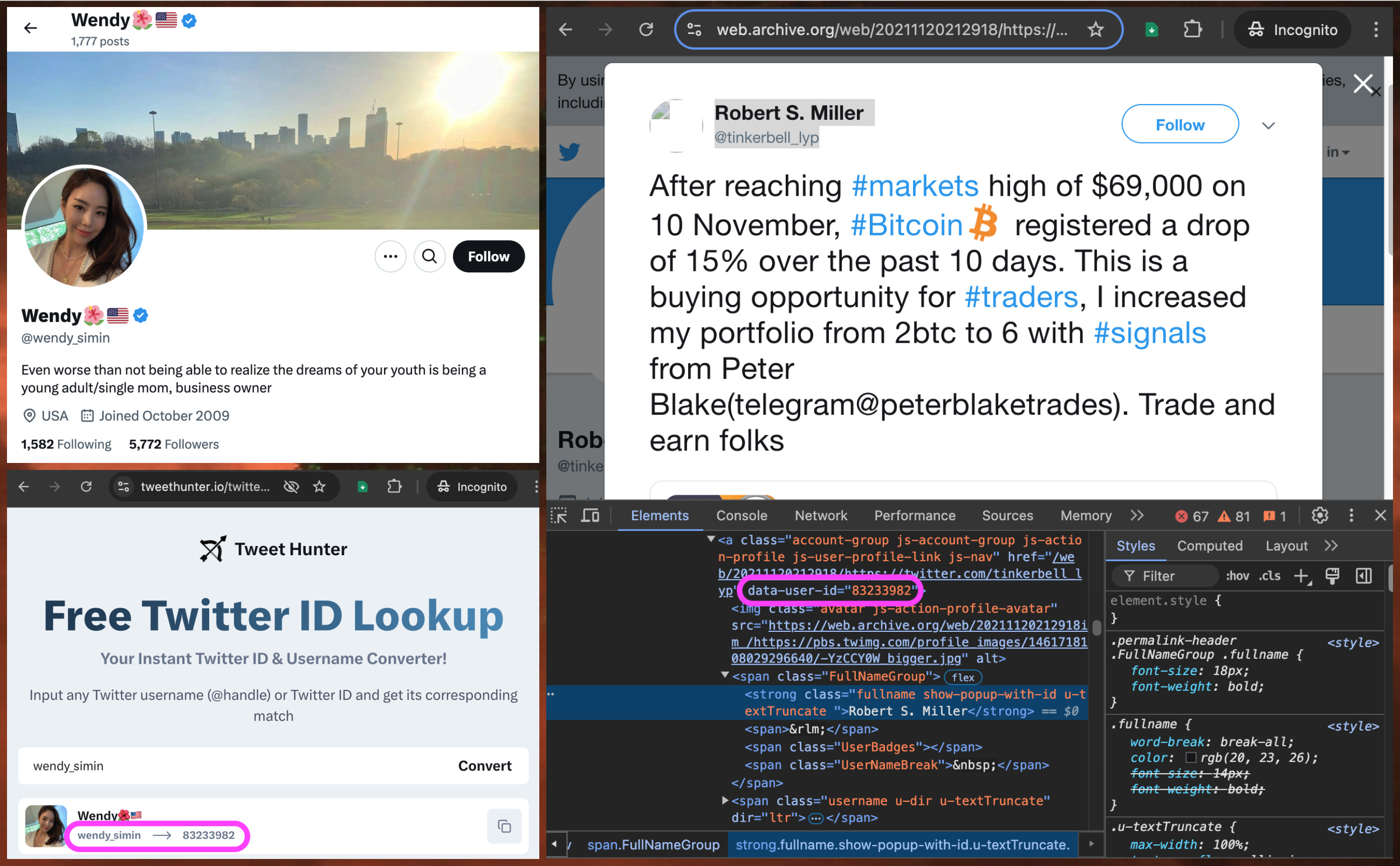
Task: Show more DevTools tabs via the double chevron
Action: click(x=1137, y=515)
